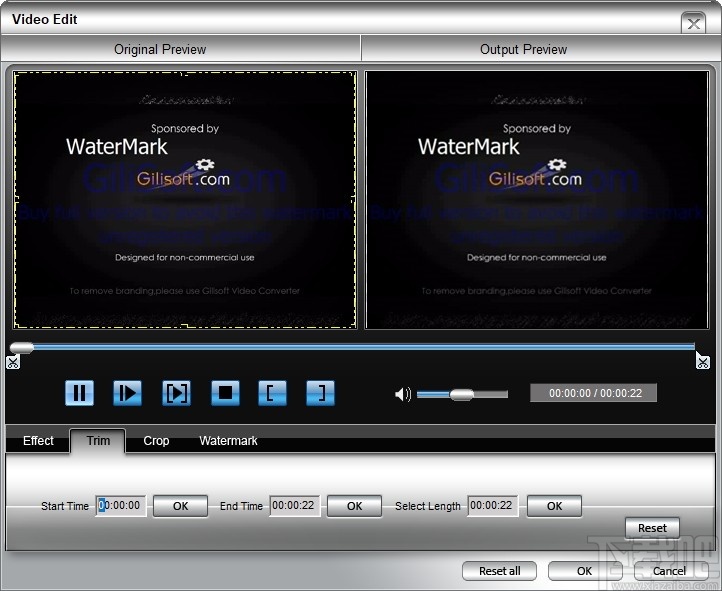Click the Select Length input field
The height and width of the screenshot is (591, 722).
(493, 506)
